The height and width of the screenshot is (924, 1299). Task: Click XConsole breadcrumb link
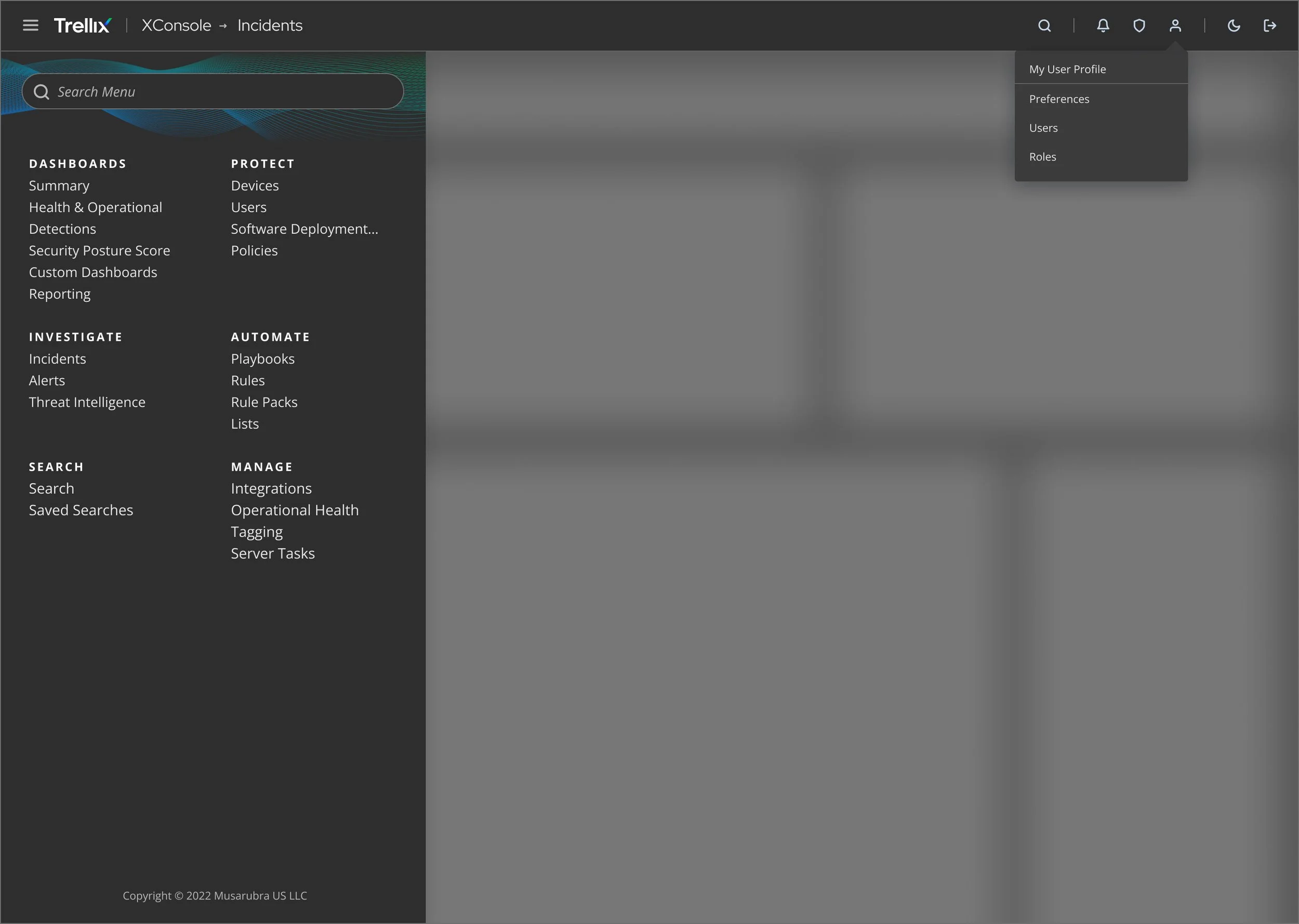click(176, 25)
